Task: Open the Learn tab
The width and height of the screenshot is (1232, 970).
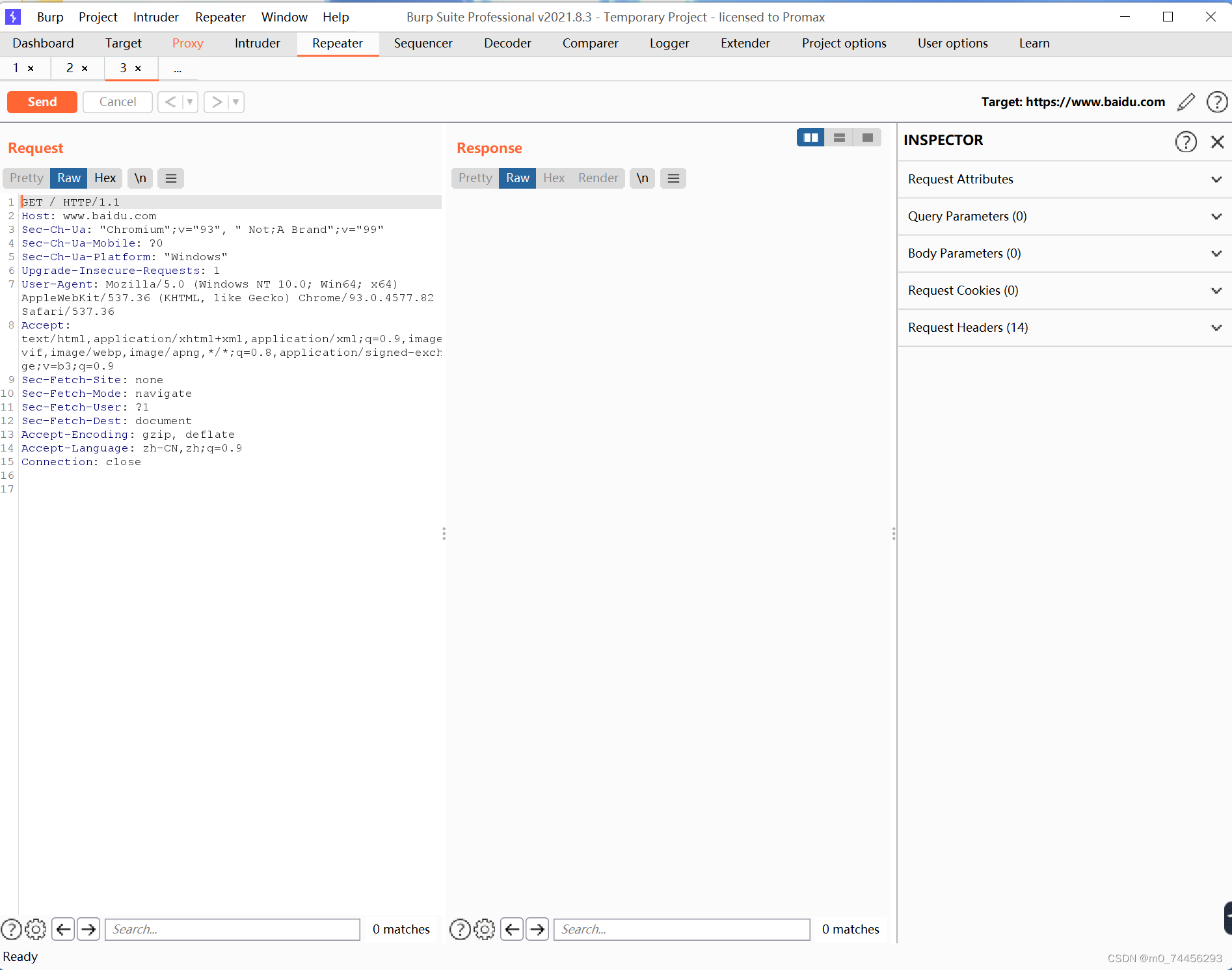Action: click(x=1034, y=43)
